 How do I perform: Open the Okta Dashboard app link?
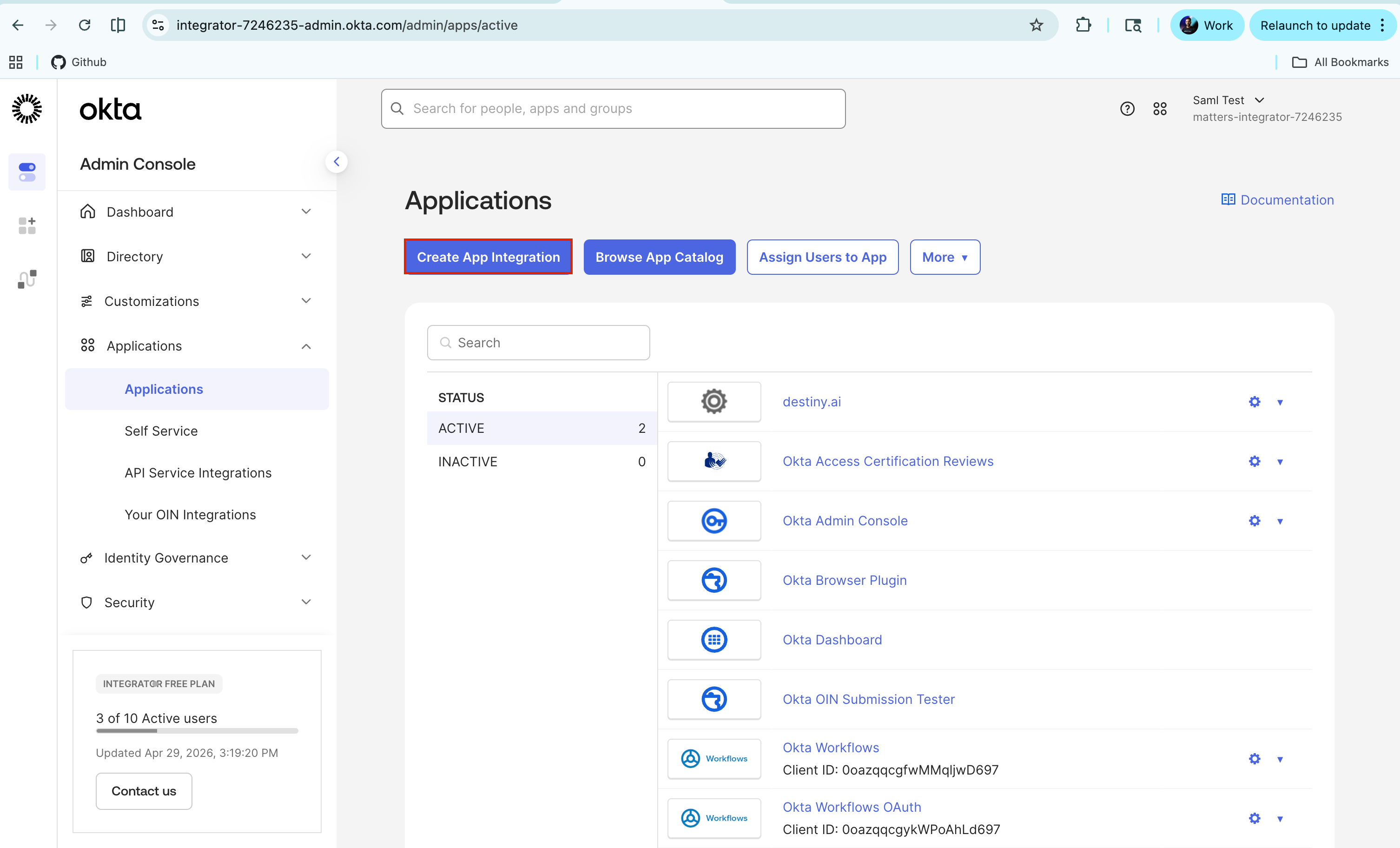pos(832,639)
